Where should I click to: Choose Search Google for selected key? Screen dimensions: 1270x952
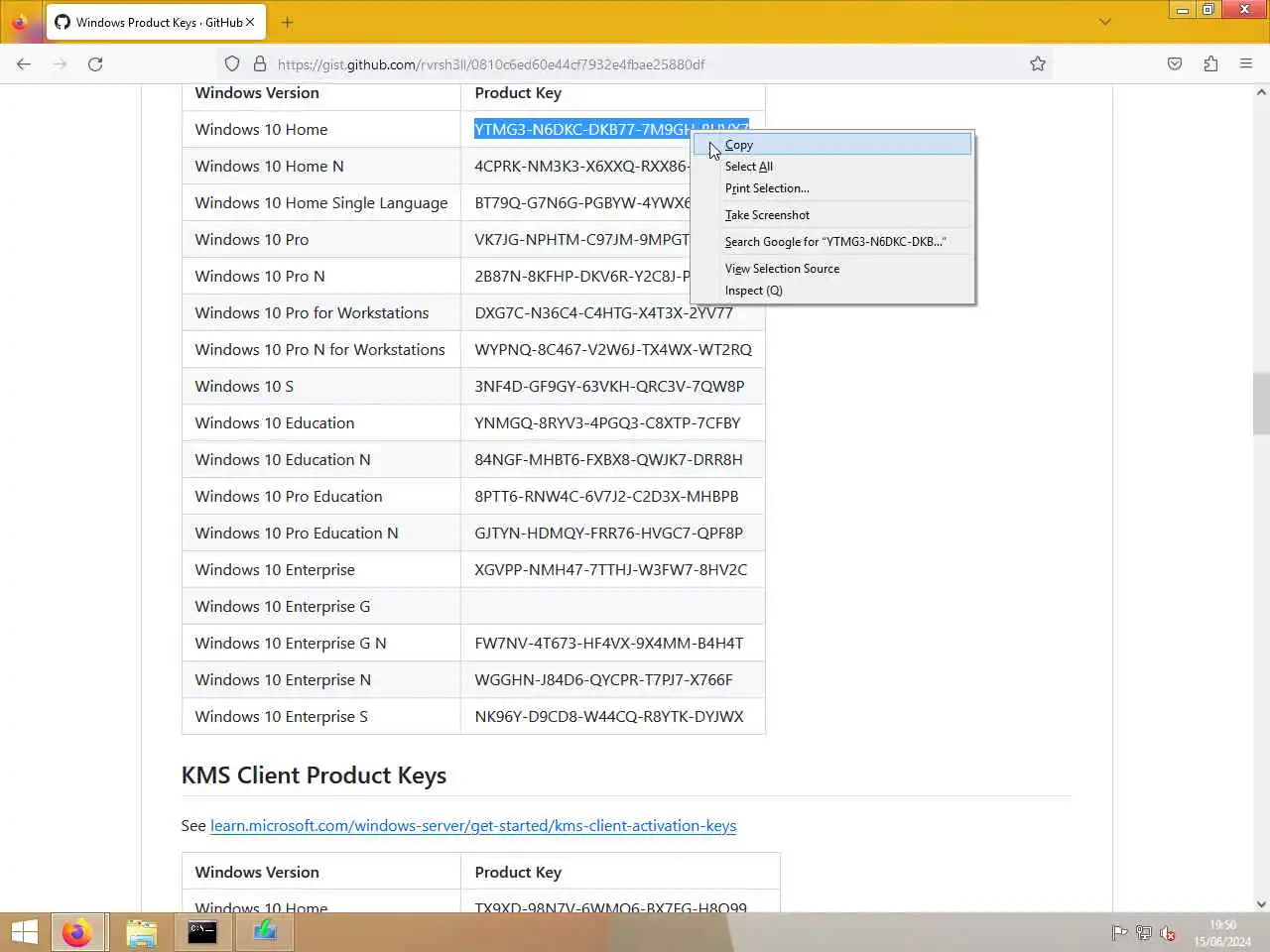(x=832, y=242)
